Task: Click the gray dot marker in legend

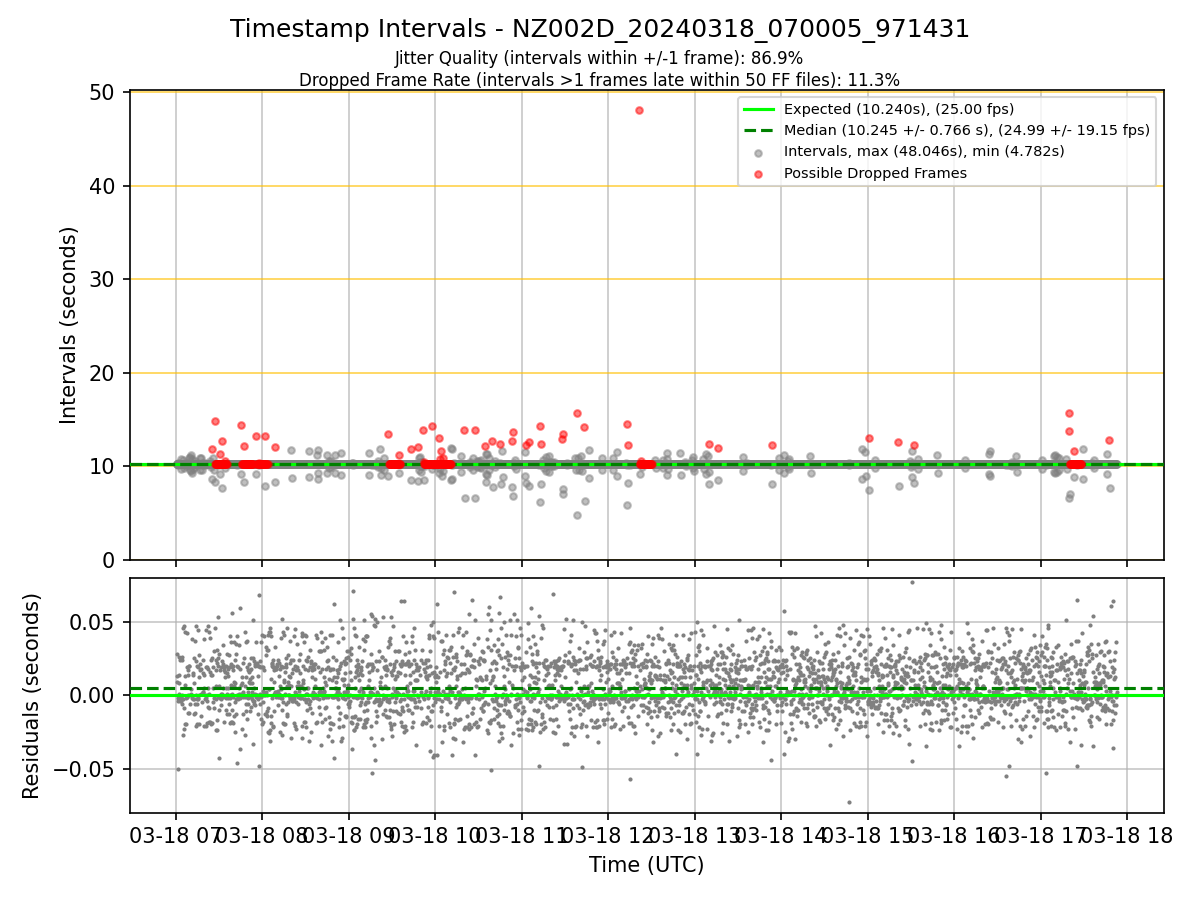Action: pos(759,152)
